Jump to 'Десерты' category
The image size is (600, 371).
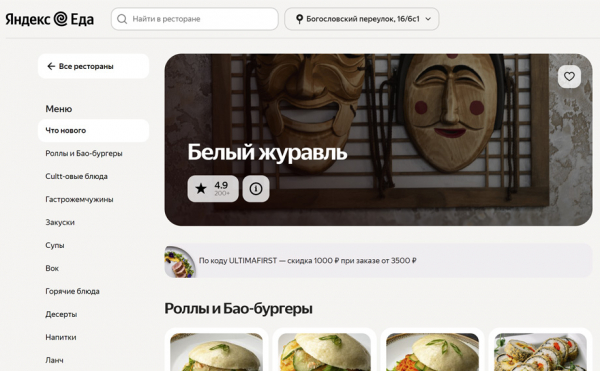[61, 314]
